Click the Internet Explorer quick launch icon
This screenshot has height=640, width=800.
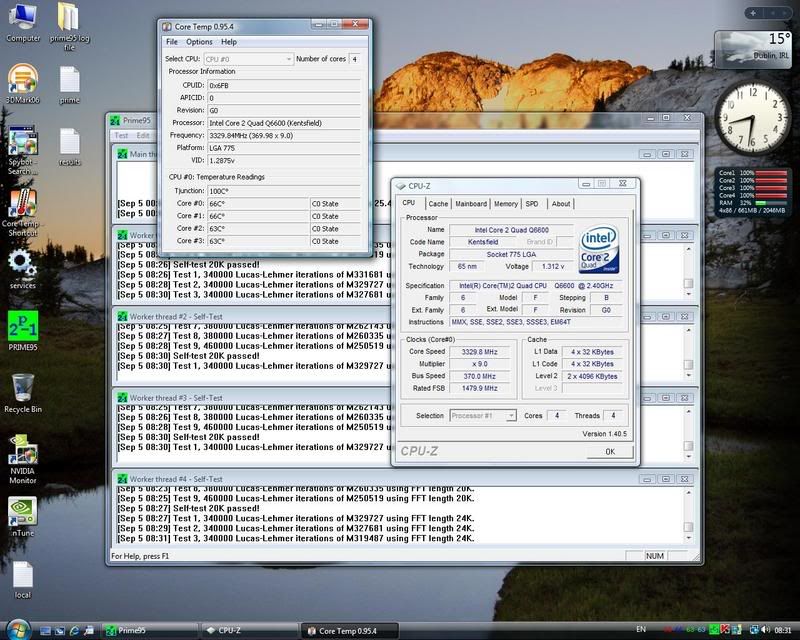click(74, 631)
